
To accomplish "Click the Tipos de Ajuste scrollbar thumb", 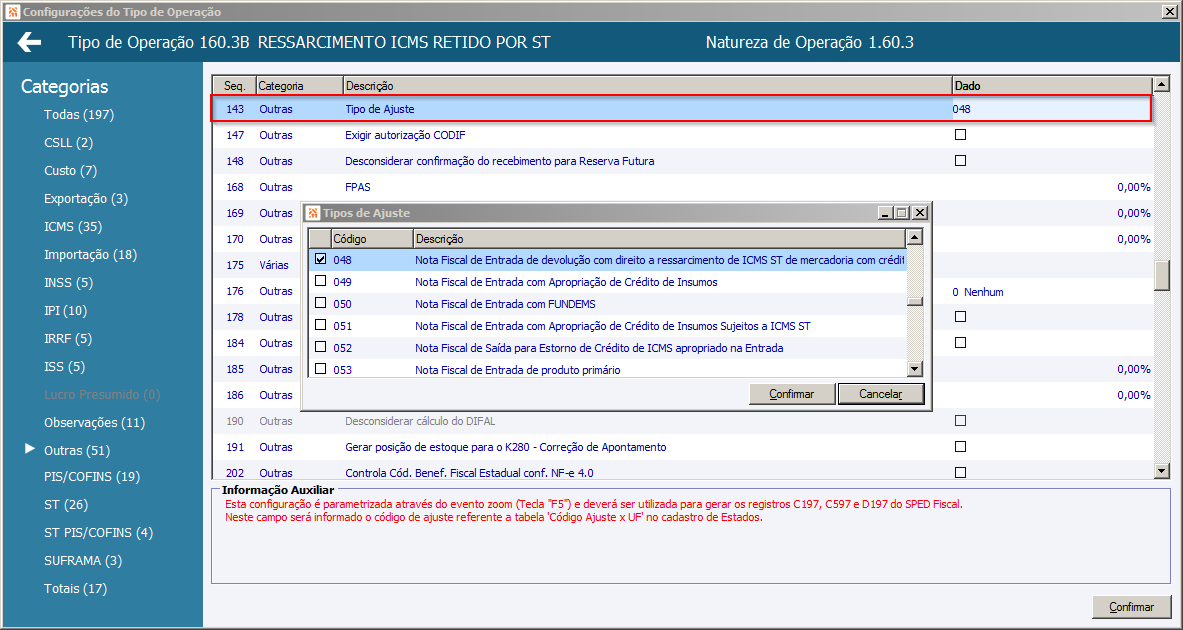I will (x=915, y=303).
